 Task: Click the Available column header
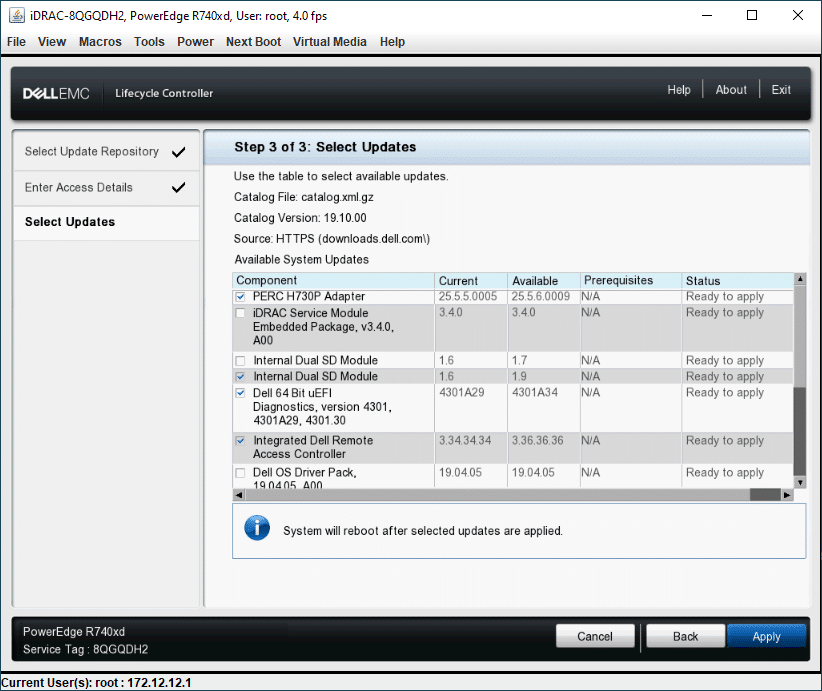pos(544,280)
